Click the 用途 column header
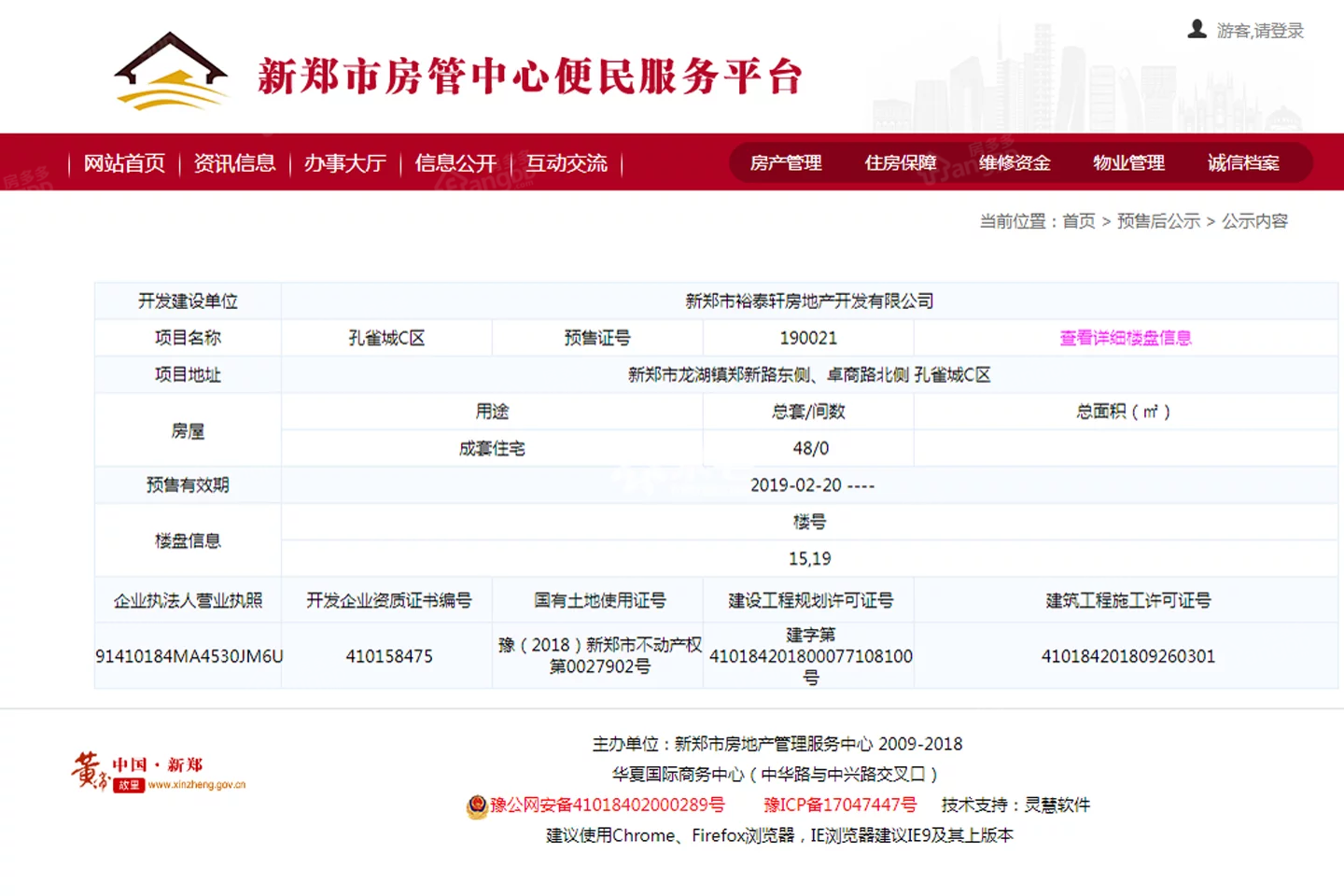Viewport: 1344px width, 896px height. coord(492,412)
